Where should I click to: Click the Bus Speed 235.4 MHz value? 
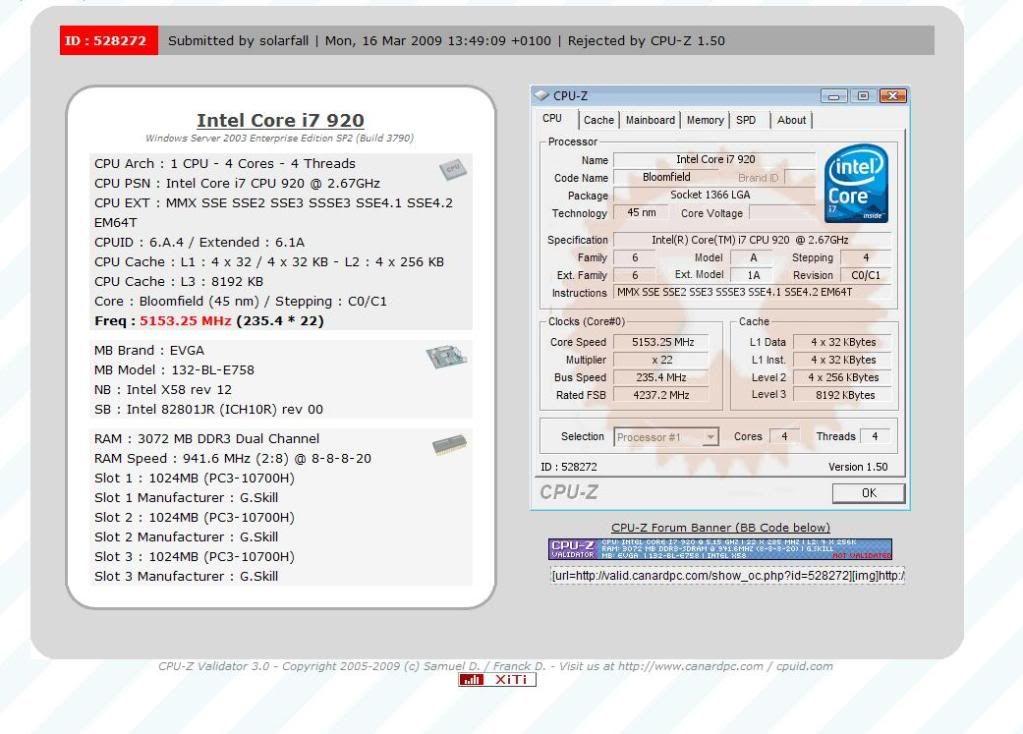661,377
